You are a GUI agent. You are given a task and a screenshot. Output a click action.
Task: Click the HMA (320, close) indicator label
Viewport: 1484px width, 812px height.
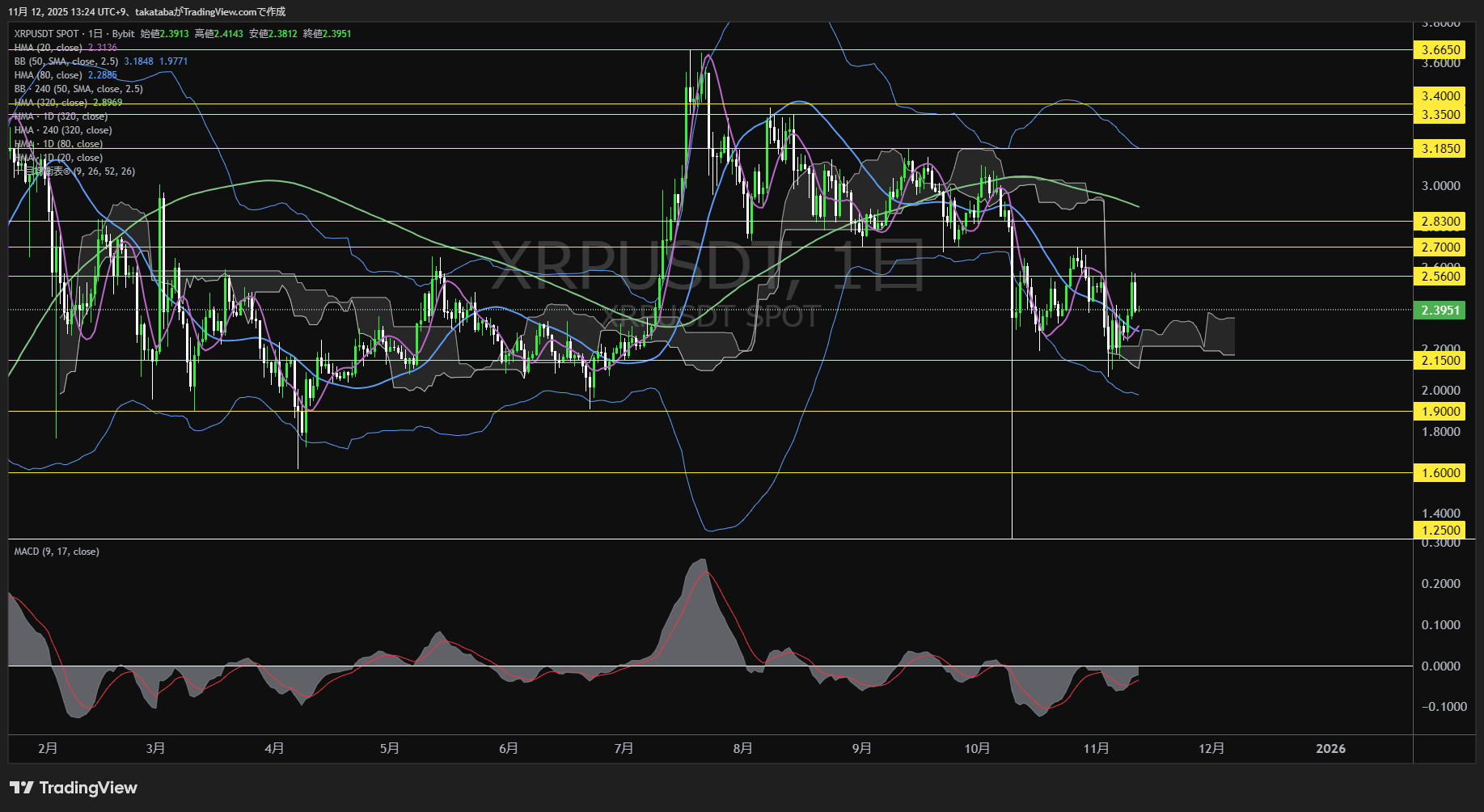(x=51, y=103)
